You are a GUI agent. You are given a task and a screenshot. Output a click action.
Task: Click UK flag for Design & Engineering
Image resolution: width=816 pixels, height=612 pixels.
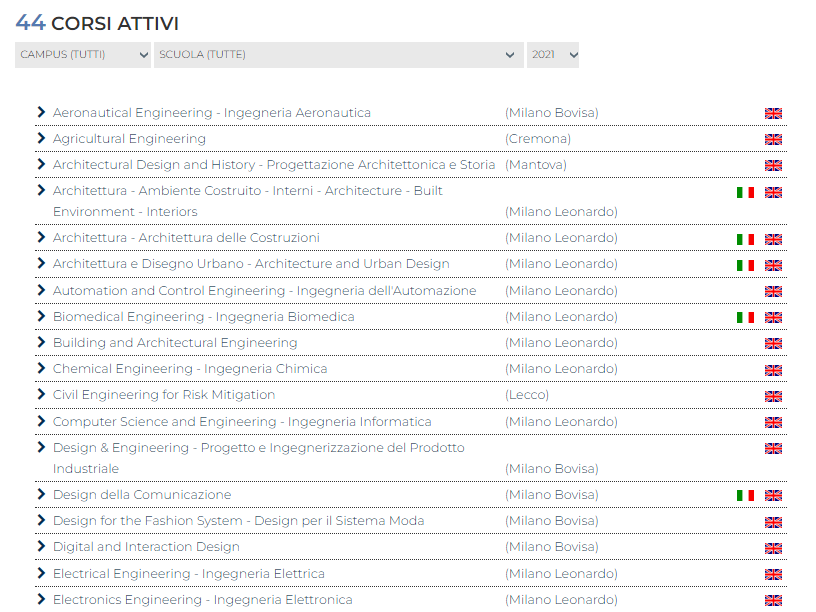(773, 449)
